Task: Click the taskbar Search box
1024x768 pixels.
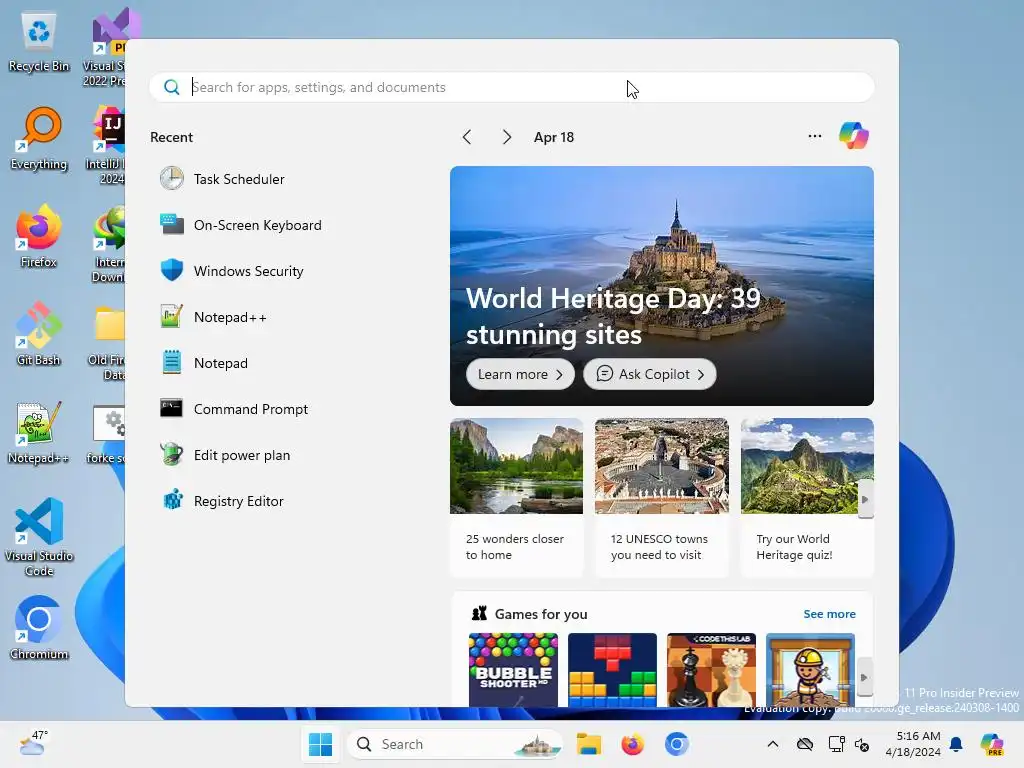Action: 455,744
